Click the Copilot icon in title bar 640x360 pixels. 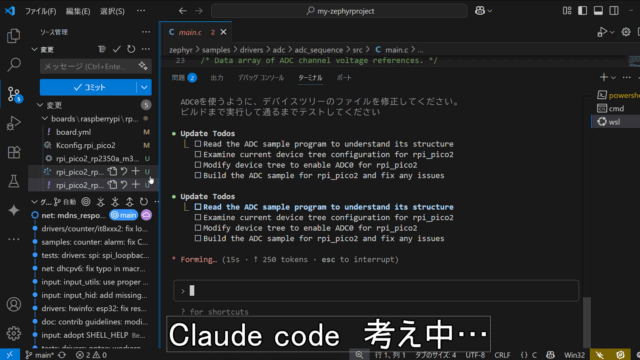point(480,11)
